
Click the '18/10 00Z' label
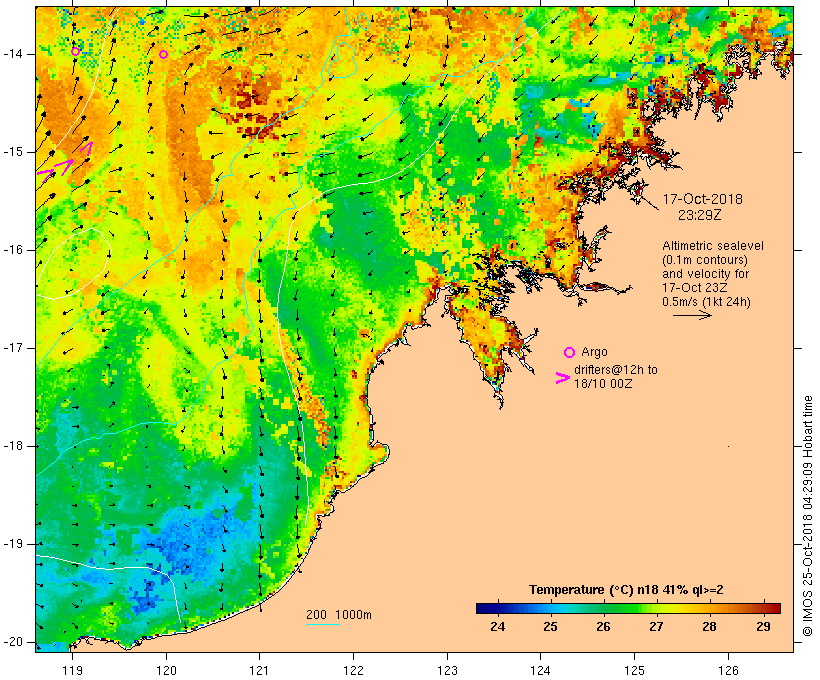(603, 383)
